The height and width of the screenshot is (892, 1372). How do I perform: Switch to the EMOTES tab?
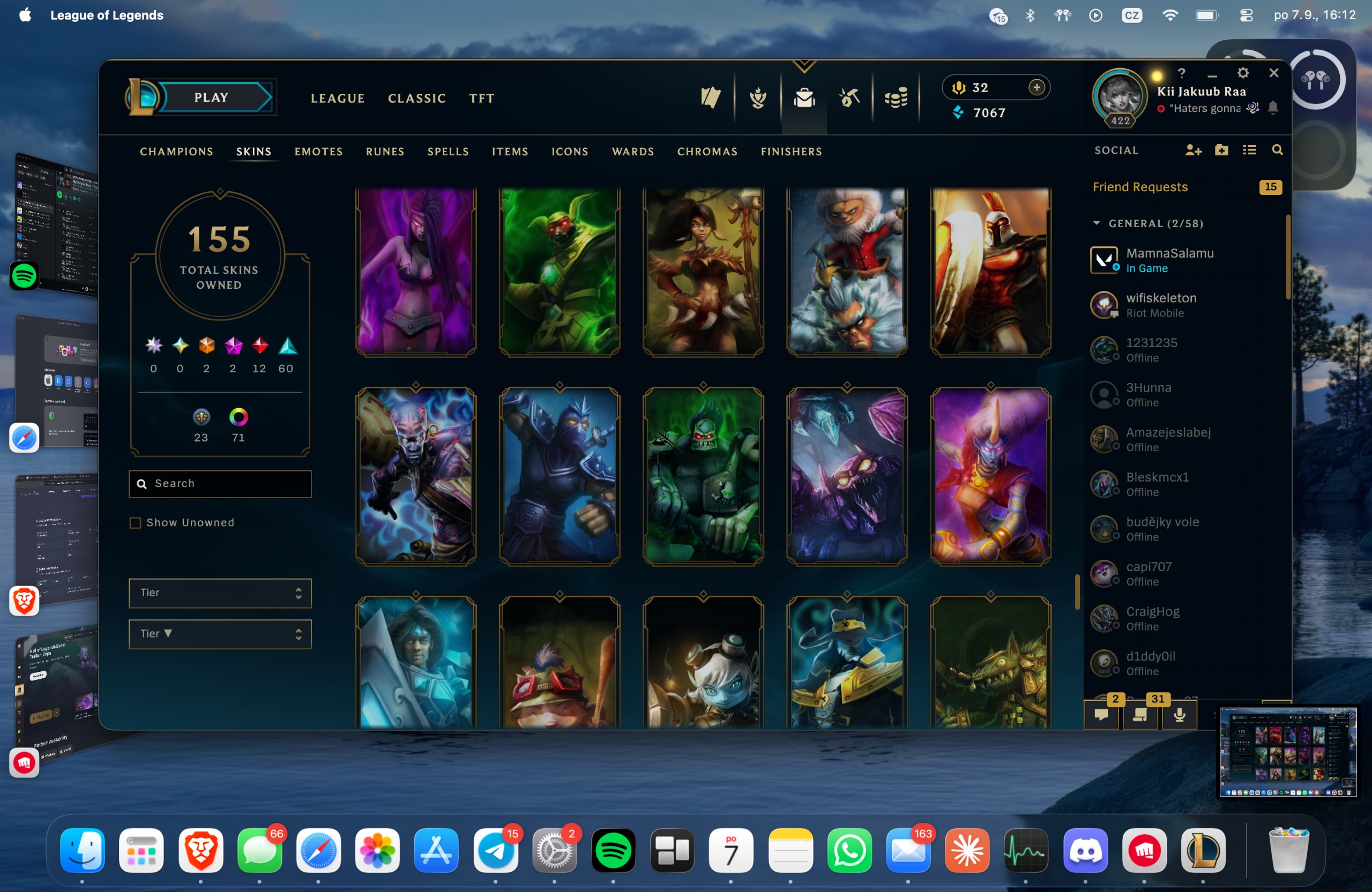[319, 152]
